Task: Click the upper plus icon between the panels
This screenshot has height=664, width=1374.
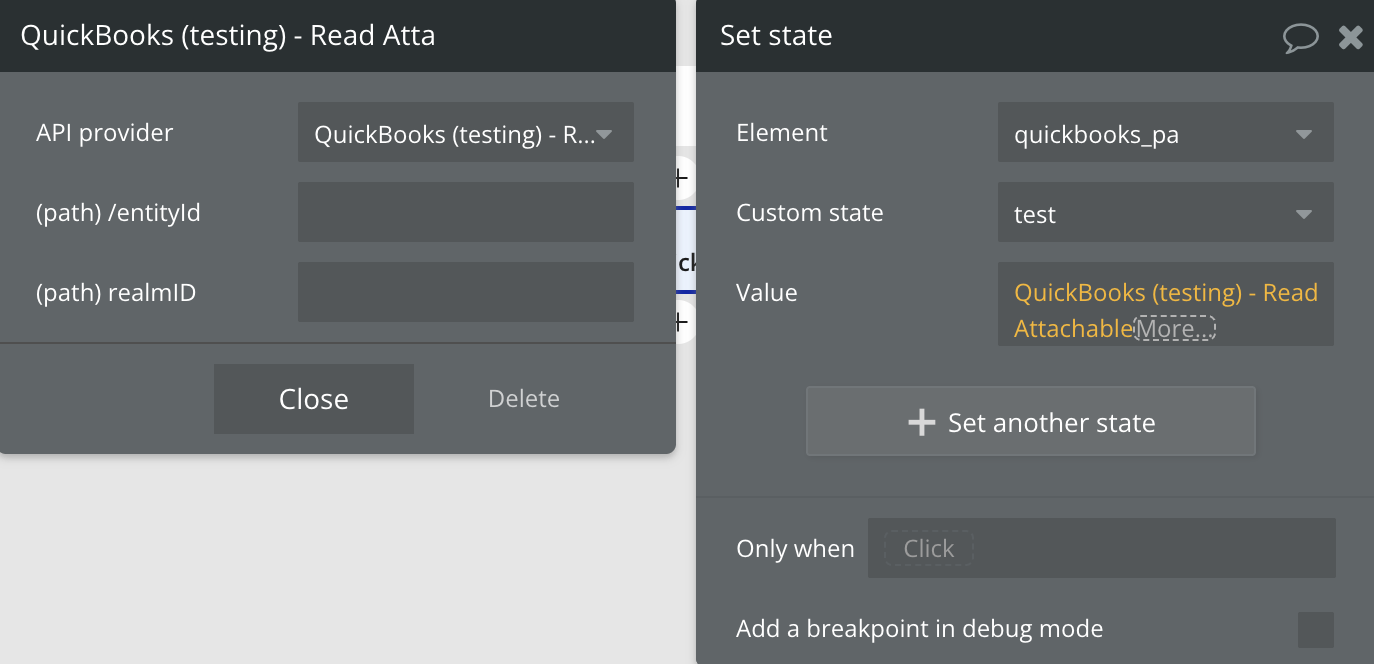Action: point(683,179)
